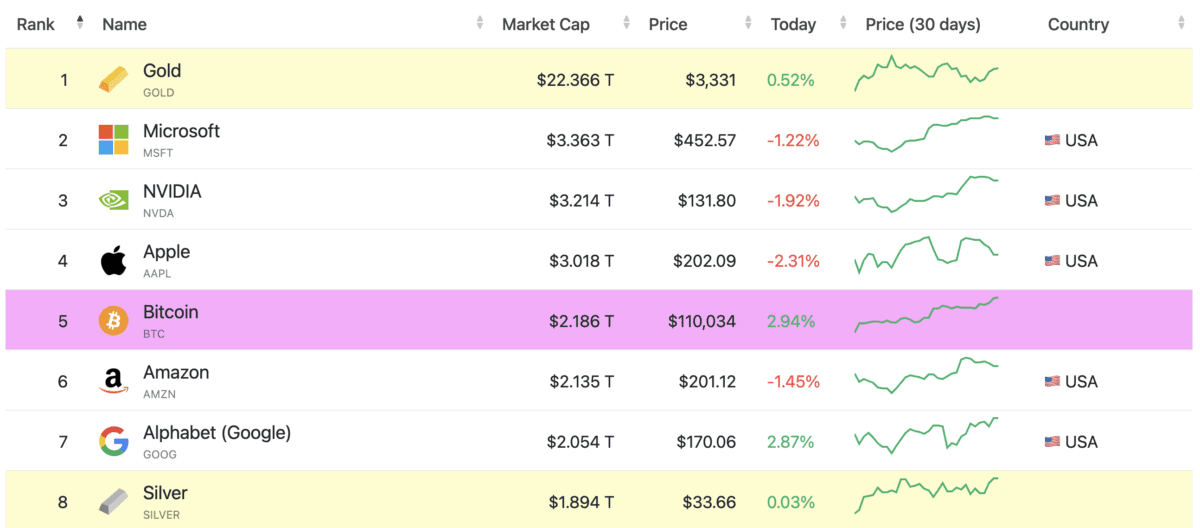1200x528 pixels.
Task: Open the Bitcoin asset link
Action: tap(171, 312)
